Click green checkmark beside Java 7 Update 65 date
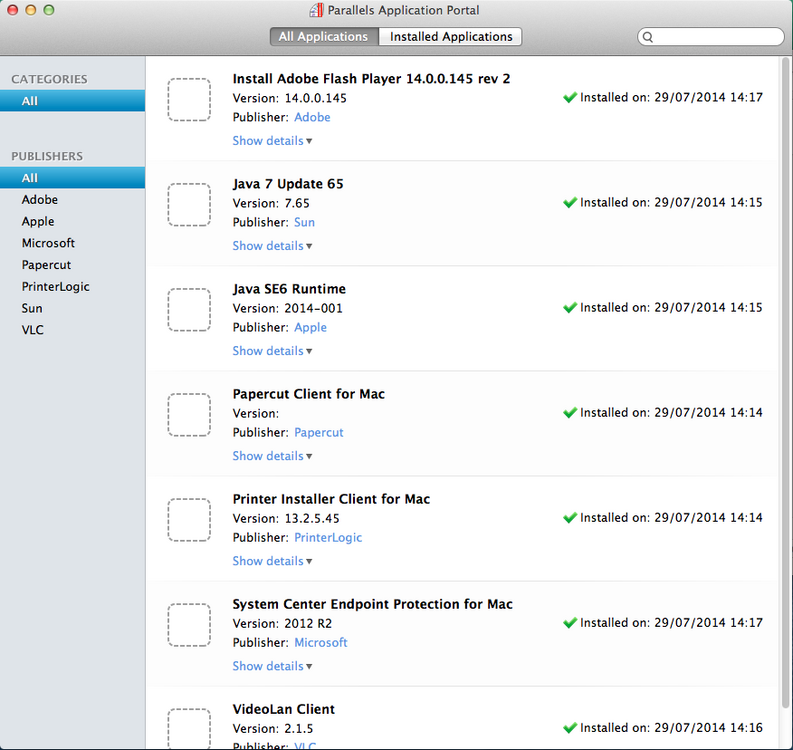The image size is (793, 750). point(570,202)
